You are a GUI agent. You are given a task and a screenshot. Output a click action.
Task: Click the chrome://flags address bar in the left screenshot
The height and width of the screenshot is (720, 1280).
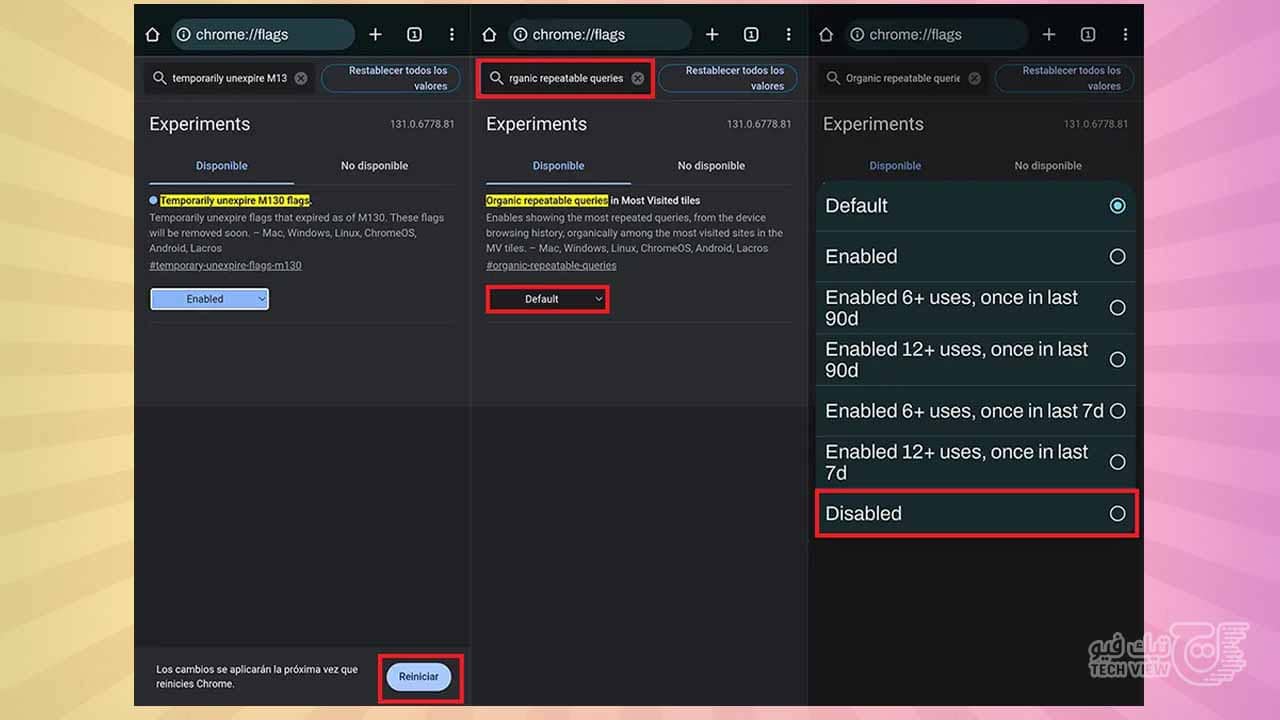tap(263, 34)
